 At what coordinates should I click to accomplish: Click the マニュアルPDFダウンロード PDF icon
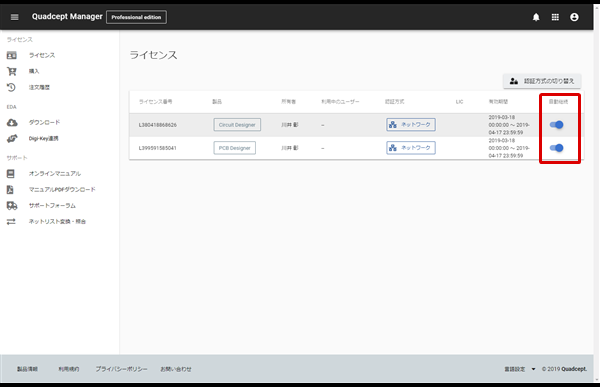(x=10, y=189)
